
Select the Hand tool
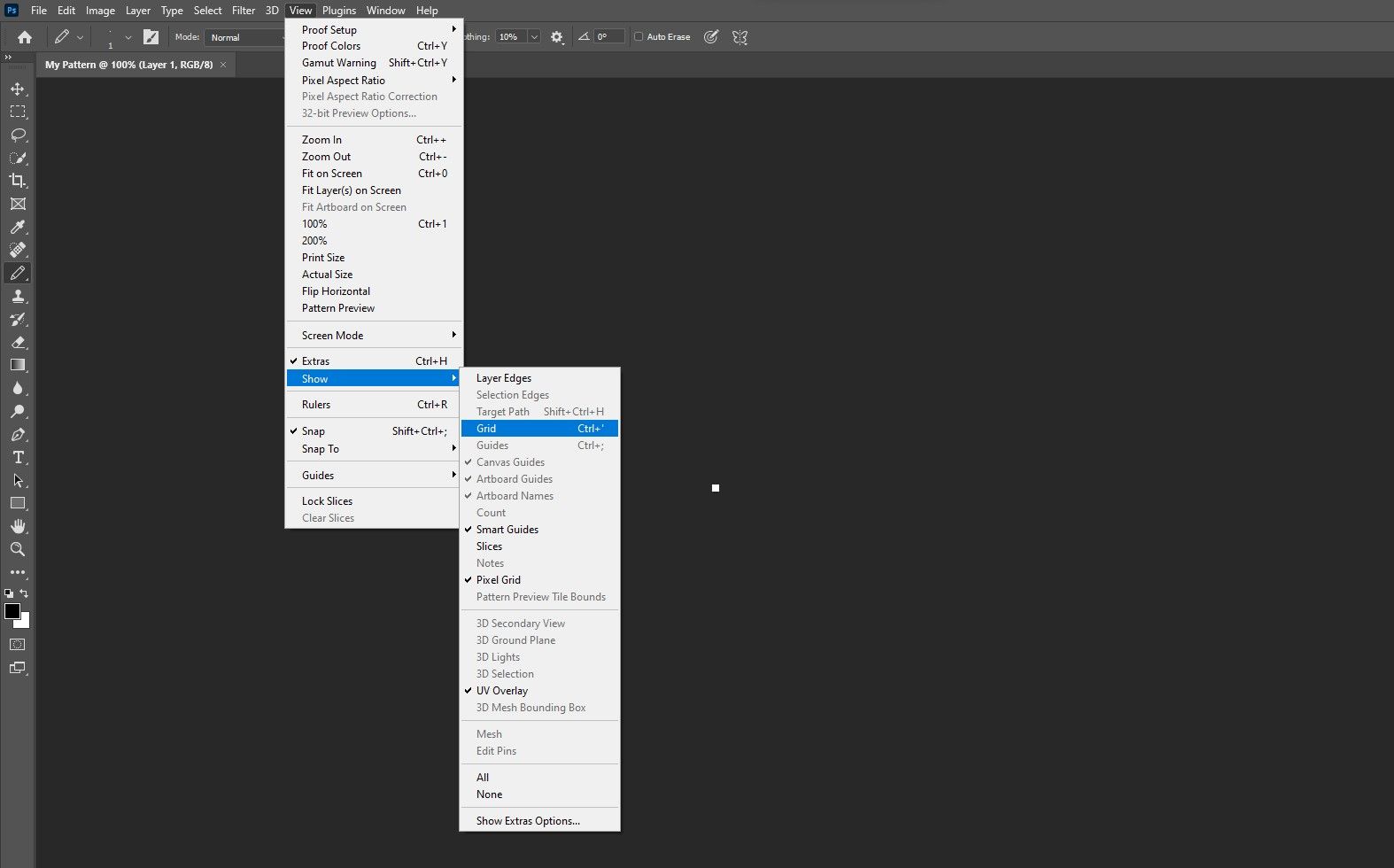coord(17,526)
